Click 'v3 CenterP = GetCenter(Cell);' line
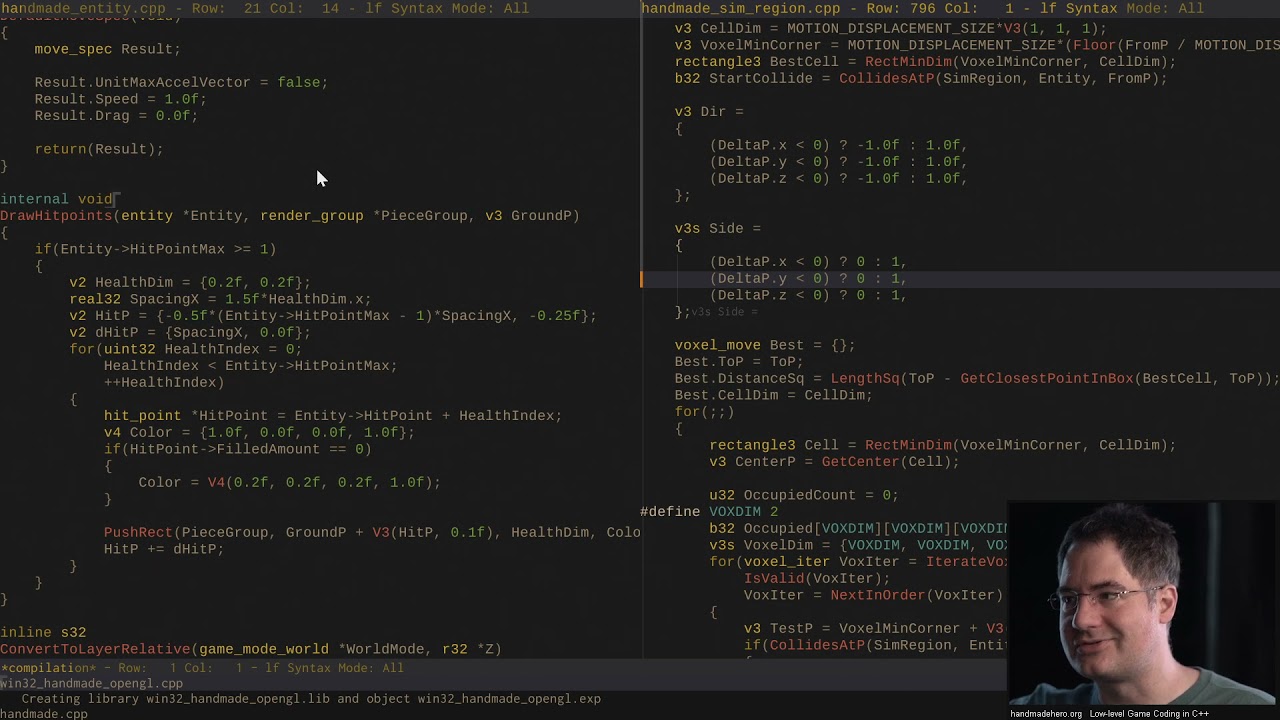Viewport: 1280px width, 720px height. [834, 462]
